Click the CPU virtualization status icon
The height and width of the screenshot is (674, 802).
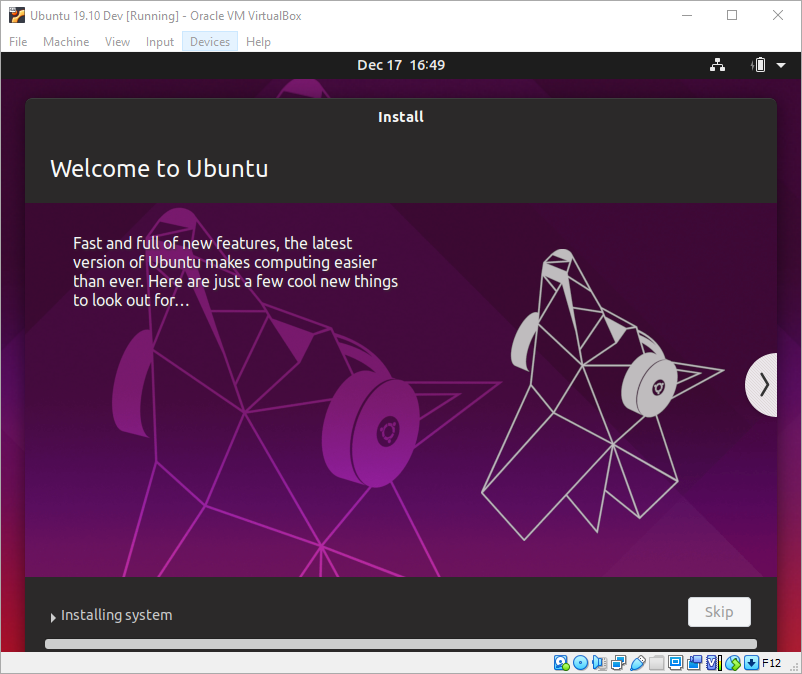click(x=714, y=663)
